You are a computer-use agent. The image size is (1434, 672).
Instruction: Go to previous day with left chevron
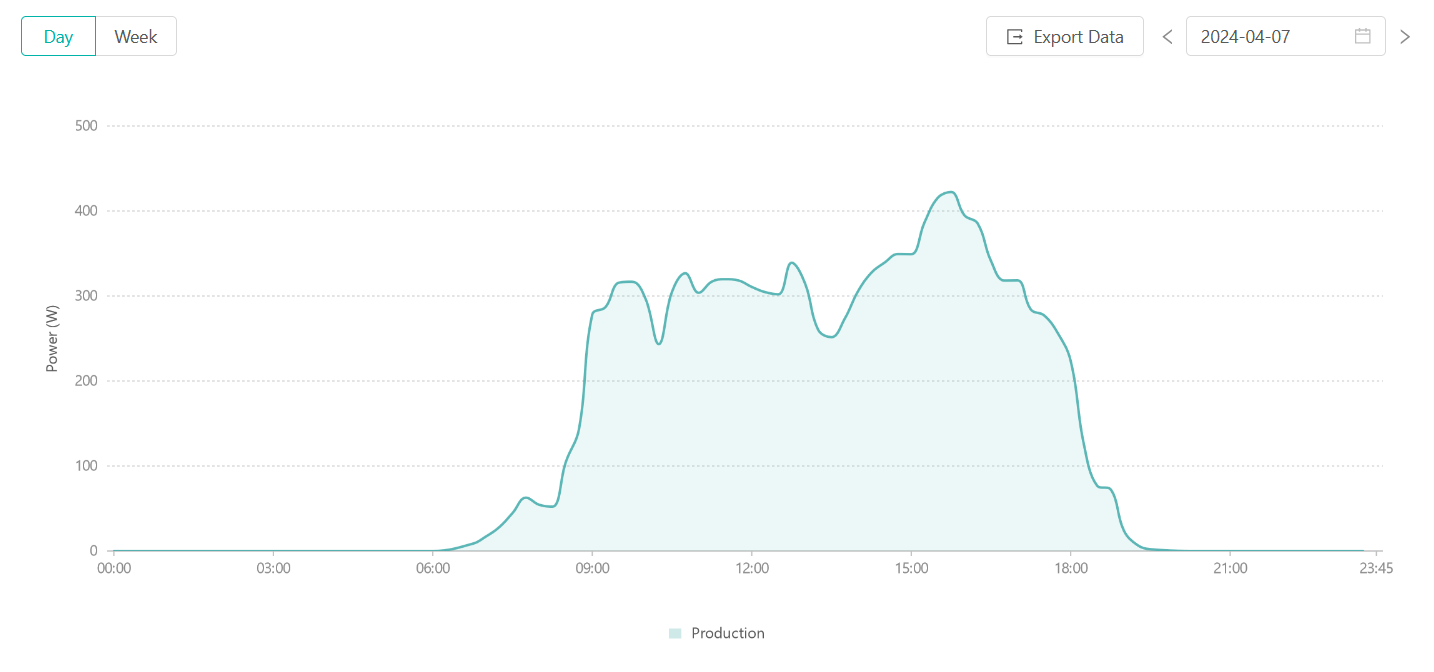tap(1167, 37)
